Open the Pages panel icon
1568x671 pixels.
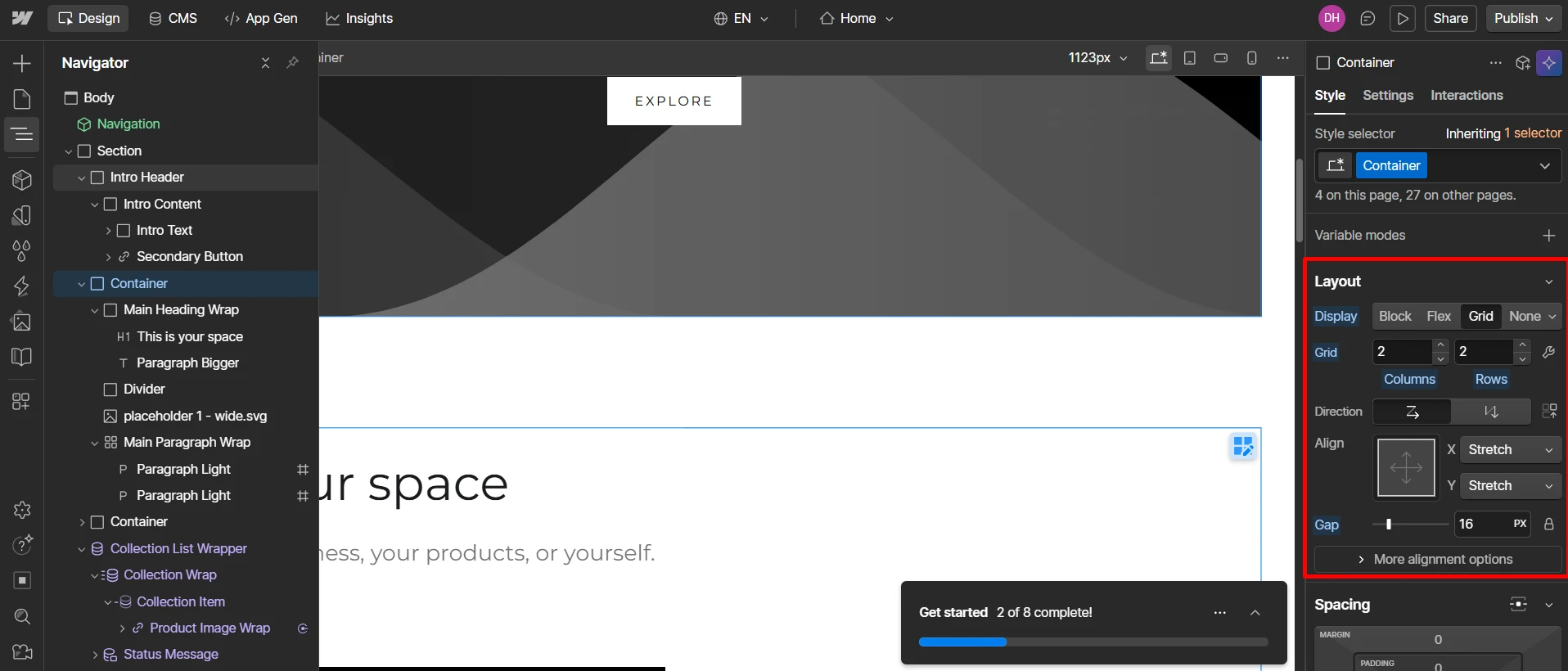(x=22, y=99)
